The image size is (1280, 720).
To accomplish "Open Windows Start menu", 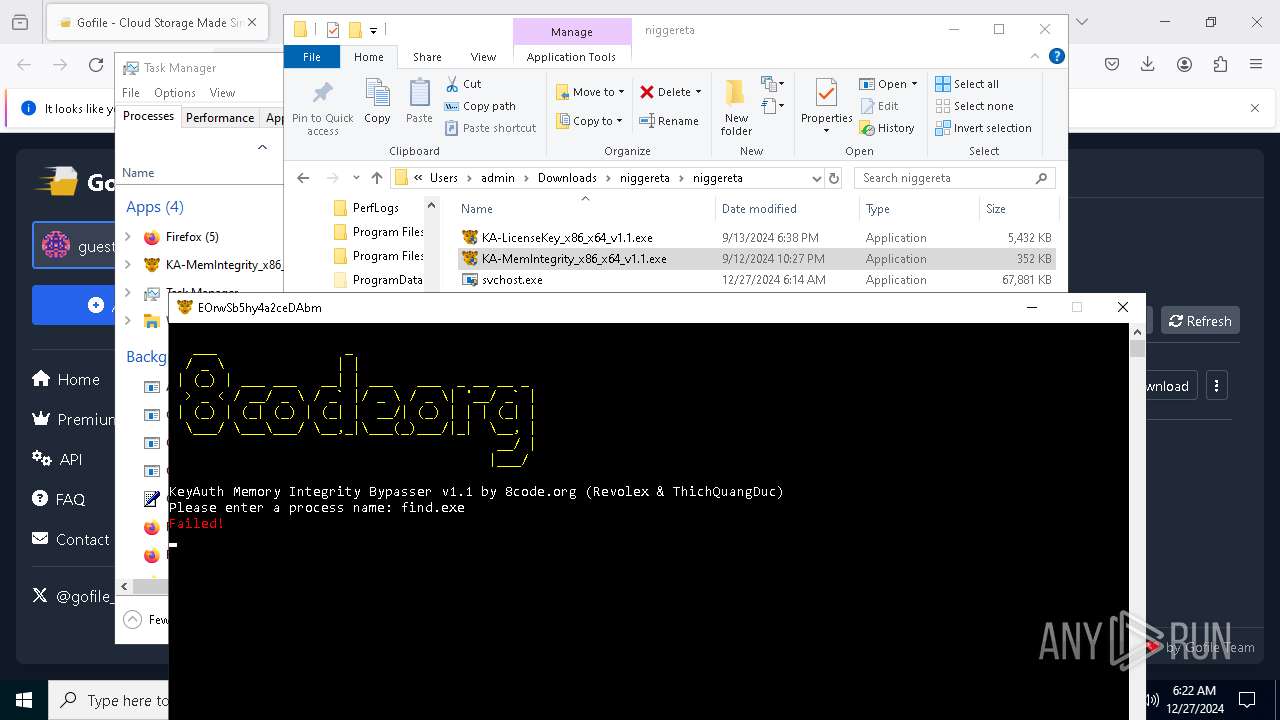I will pyautogui.click(x=24, y=700).
